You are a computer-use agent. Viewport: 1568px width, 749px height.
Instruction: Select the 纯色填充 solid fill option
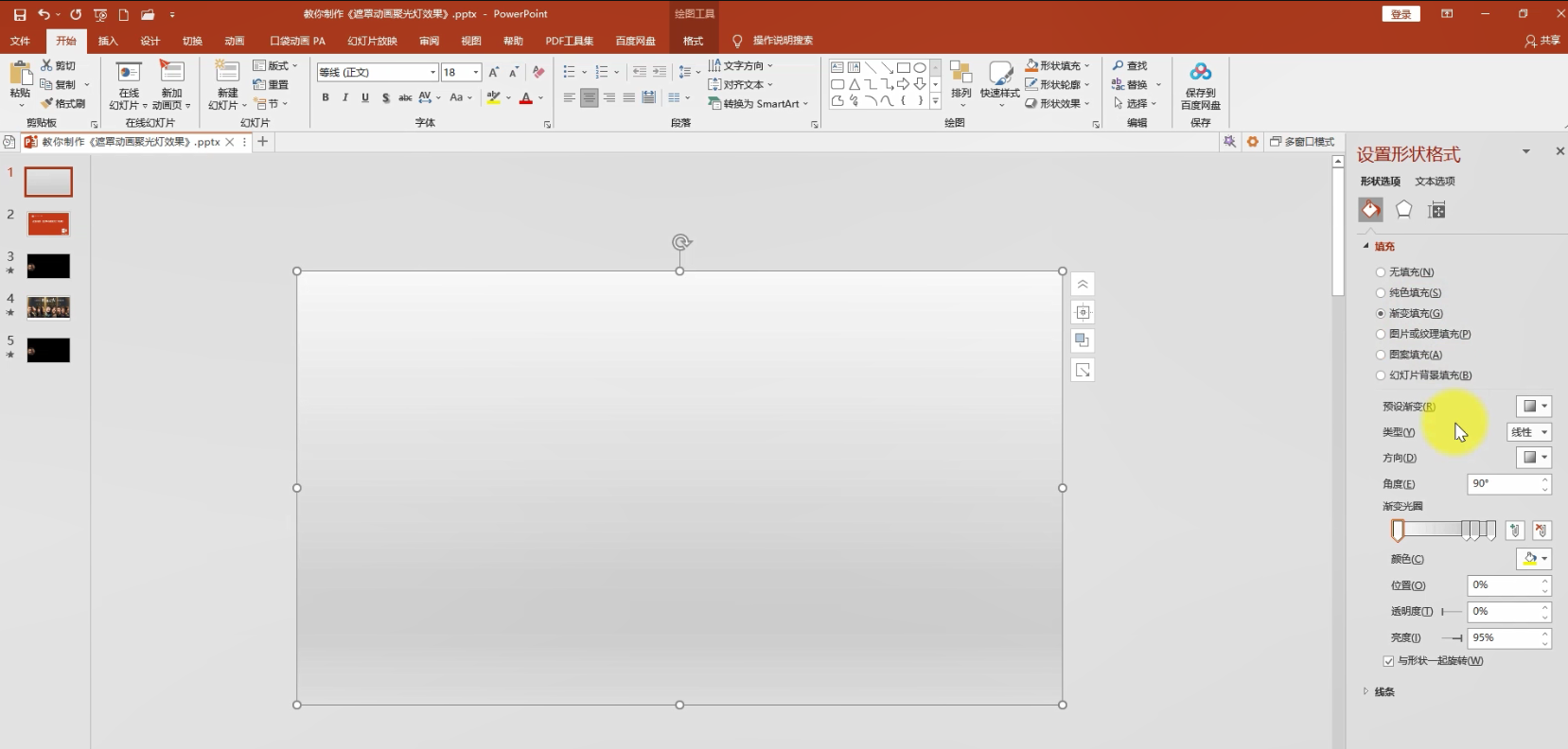pos(1381,293)
